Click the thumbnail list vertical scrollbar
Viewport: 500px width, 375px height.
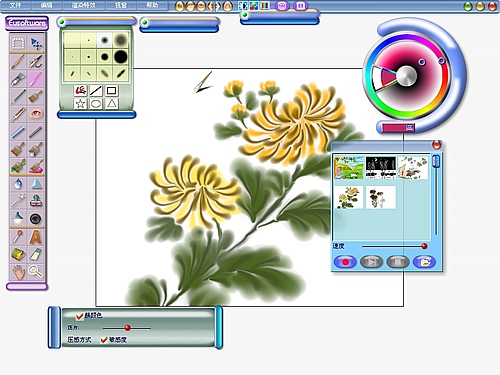point(436,195)
